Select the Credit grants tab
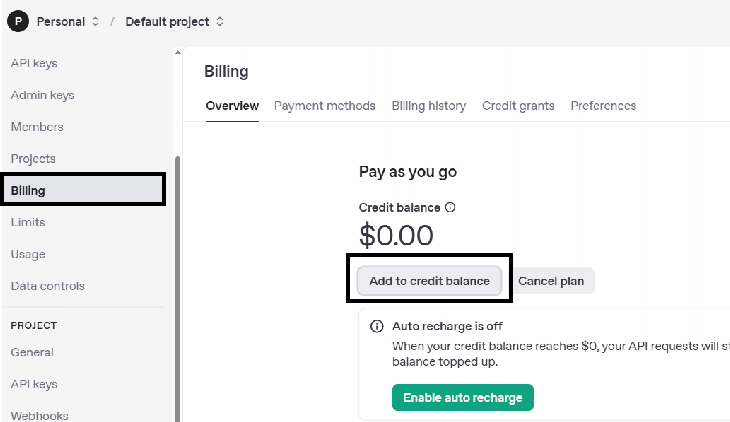This screenshot has width=730, height=422. 518,106
